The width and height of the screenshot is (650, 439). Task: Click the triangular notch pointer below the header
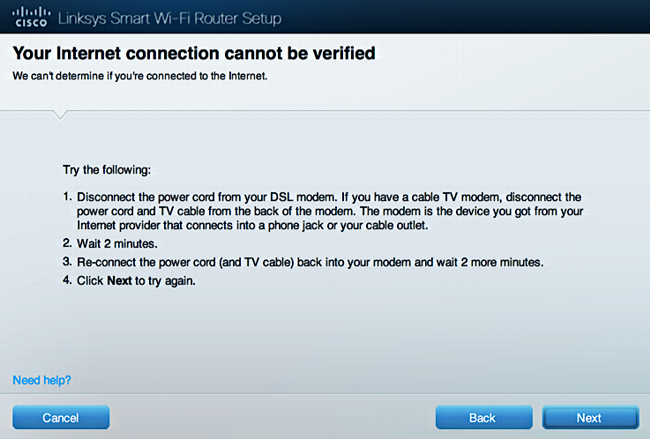click(x=60, y=115)
